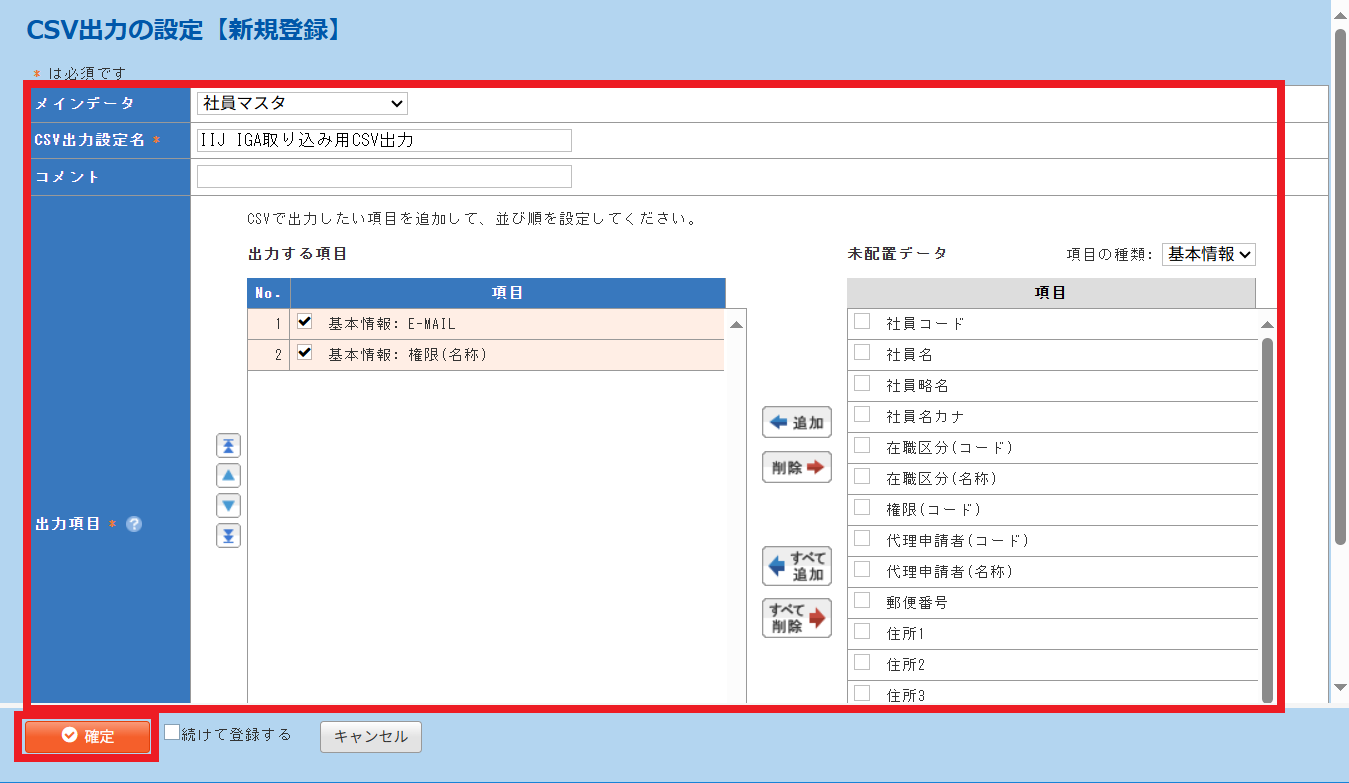The height and width of the screenshot is (783, 1349).
Task: Click the orange 確定 button
Action: [87, 737]
